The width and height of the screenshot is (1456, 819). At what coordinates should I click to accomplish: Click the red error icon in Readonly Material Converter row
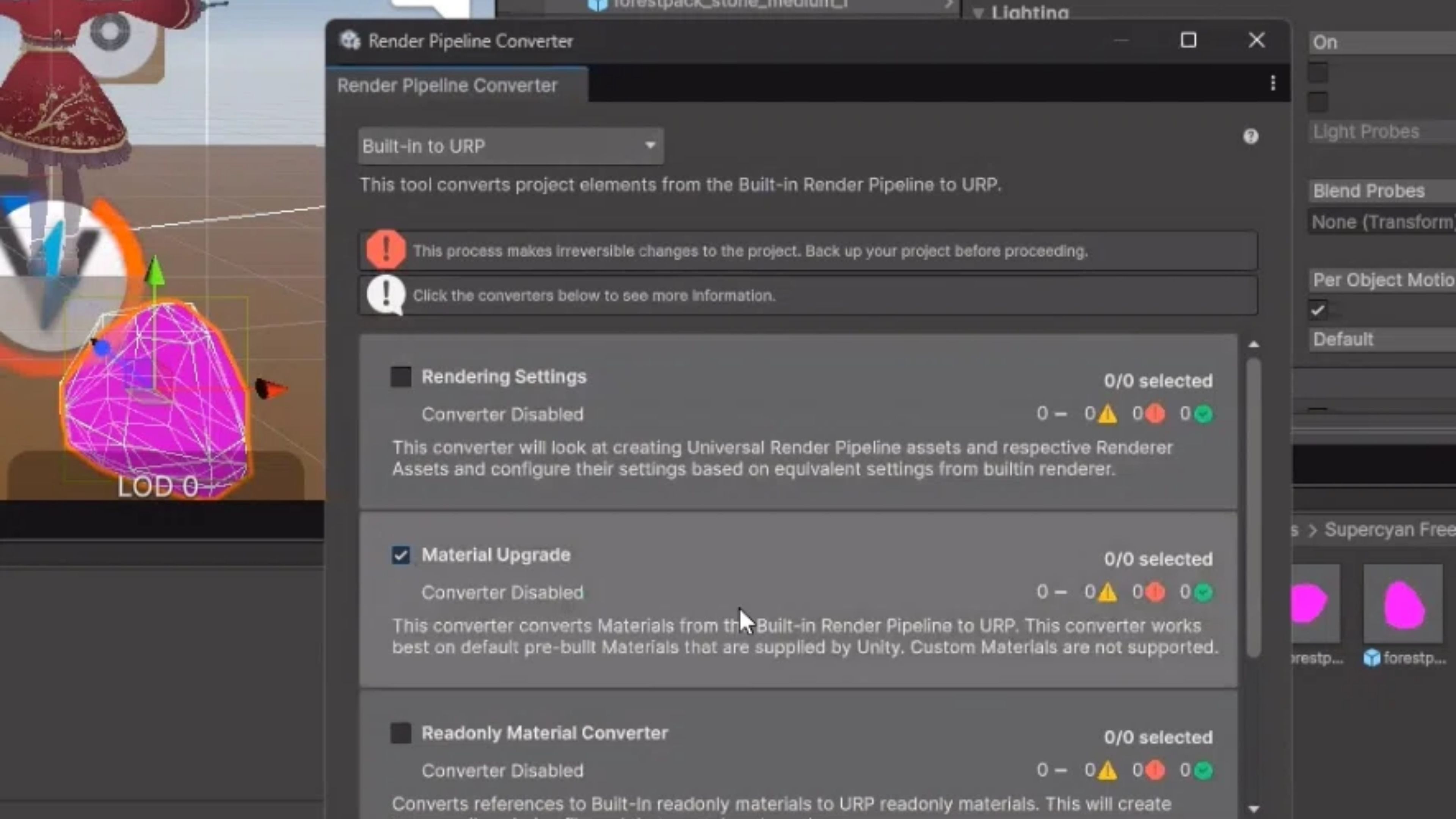(x=1155, y=770)
